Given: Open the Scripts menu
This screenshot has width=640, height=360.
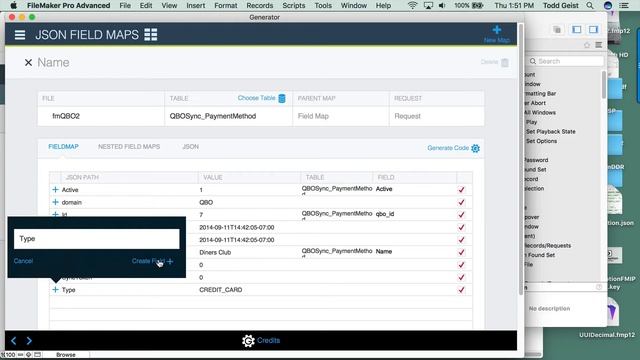Looking at the screenshot, I should point(293,6).
